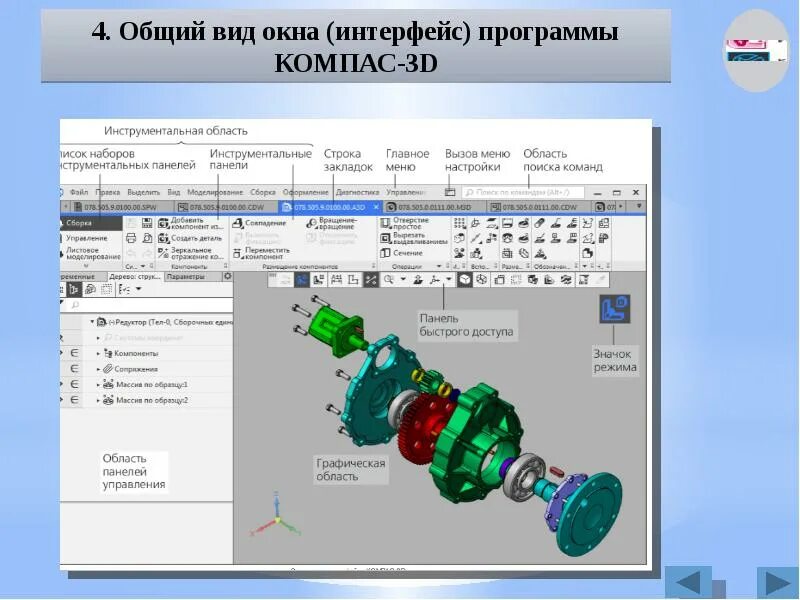Toggle the ∈ marker on Массив по образцу:1 row
This screenshot has height=600, width=800.
click(x=74, y=384)
